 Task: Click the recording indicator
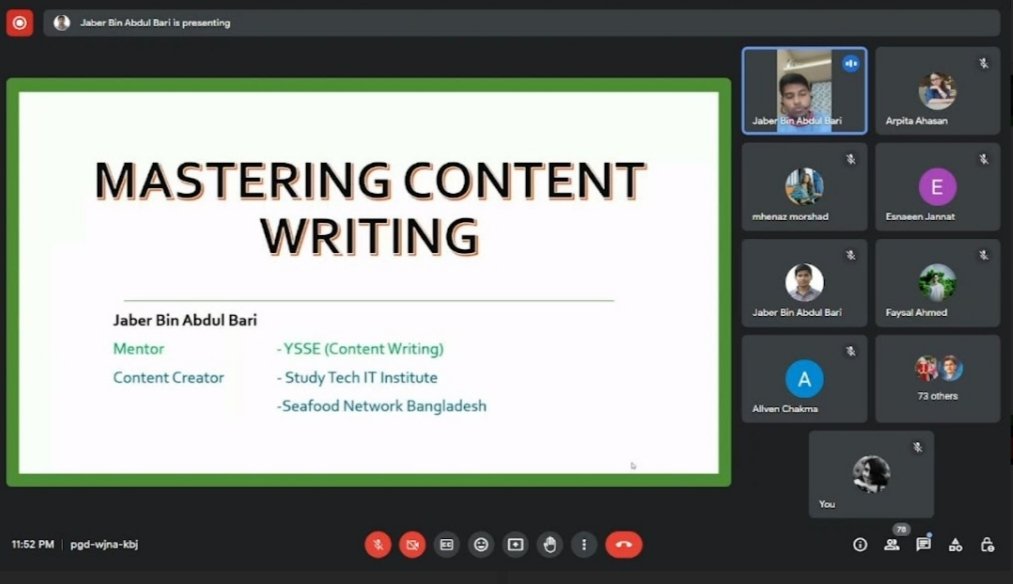point(19,22)
